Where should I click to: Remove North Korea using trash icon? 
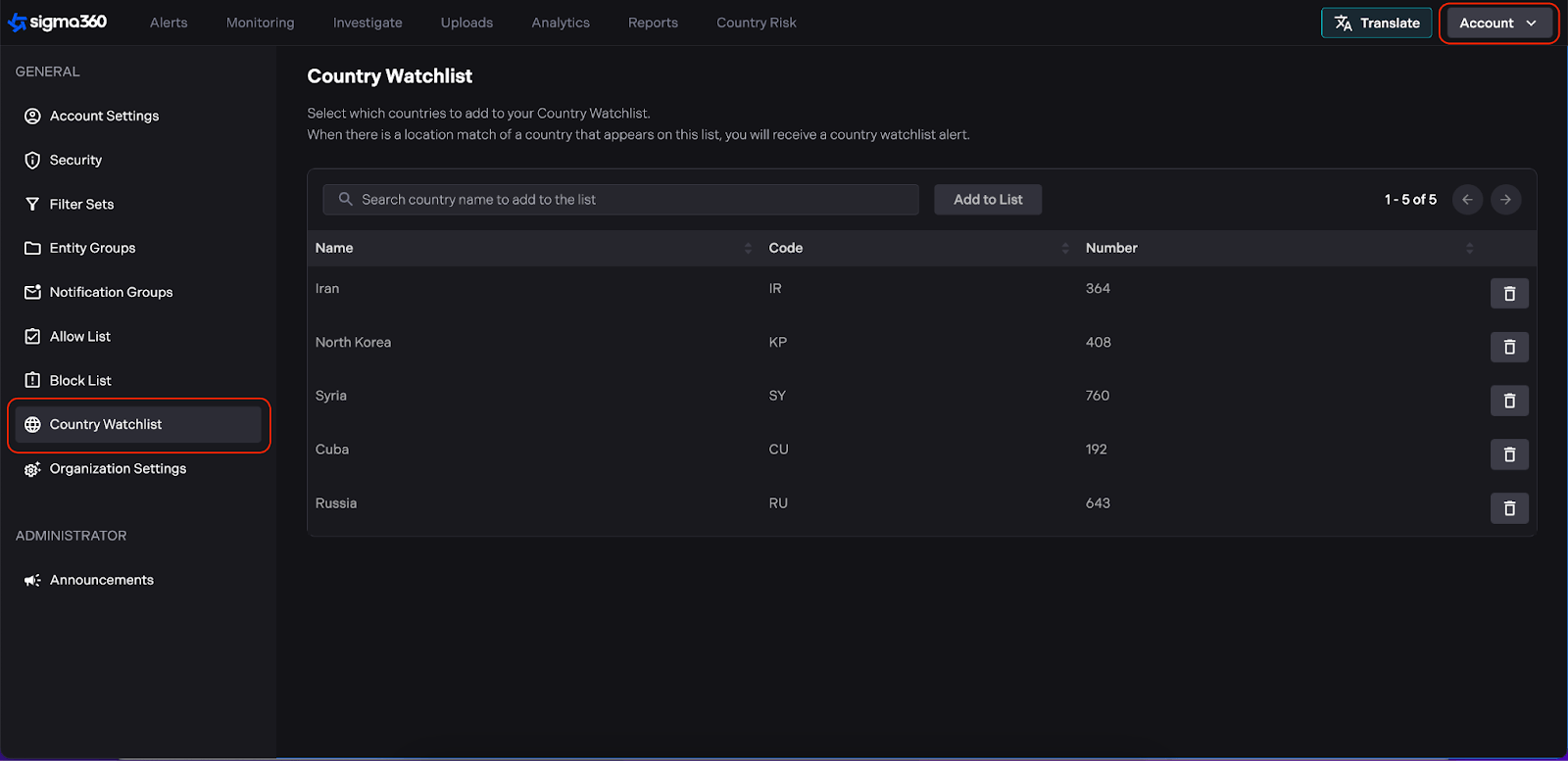1509,347
